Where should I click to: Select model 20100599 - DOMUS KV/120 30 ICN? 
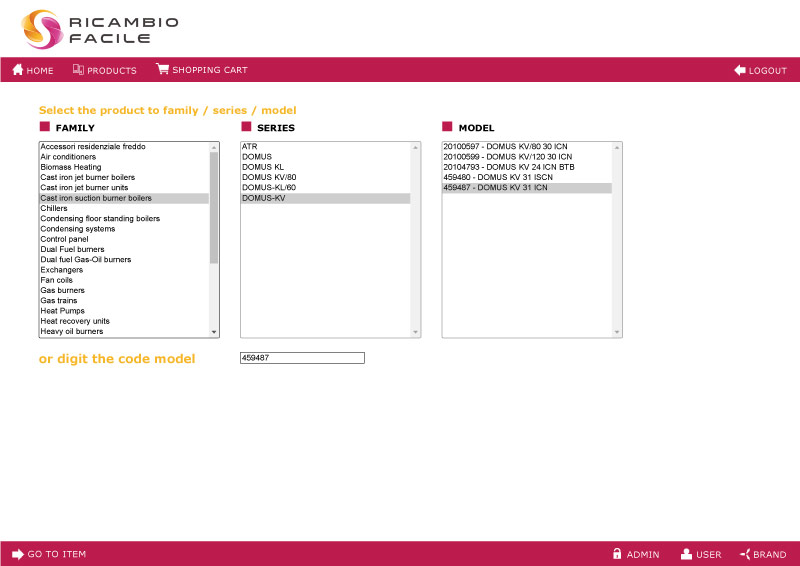coord(527,157)
